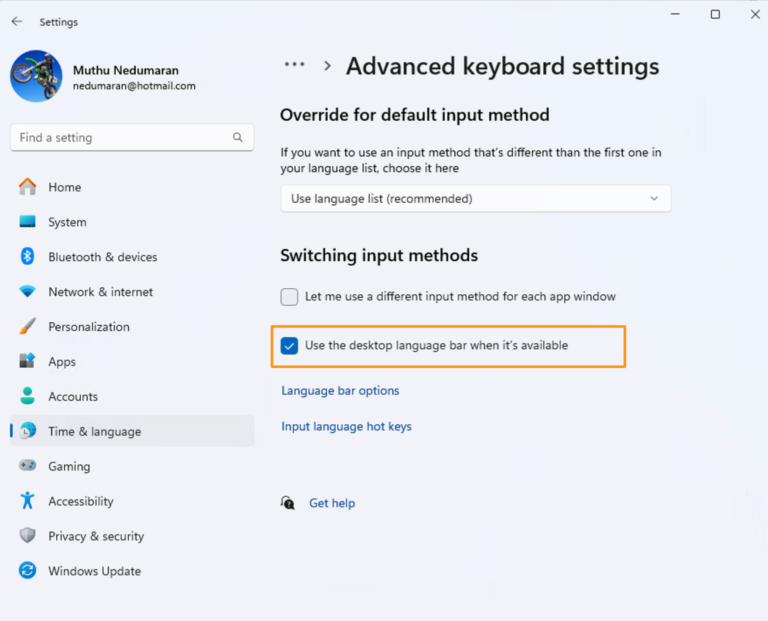Click Input language hot keys link
Screen dimensions: 768x621
(x=346, y=427)
